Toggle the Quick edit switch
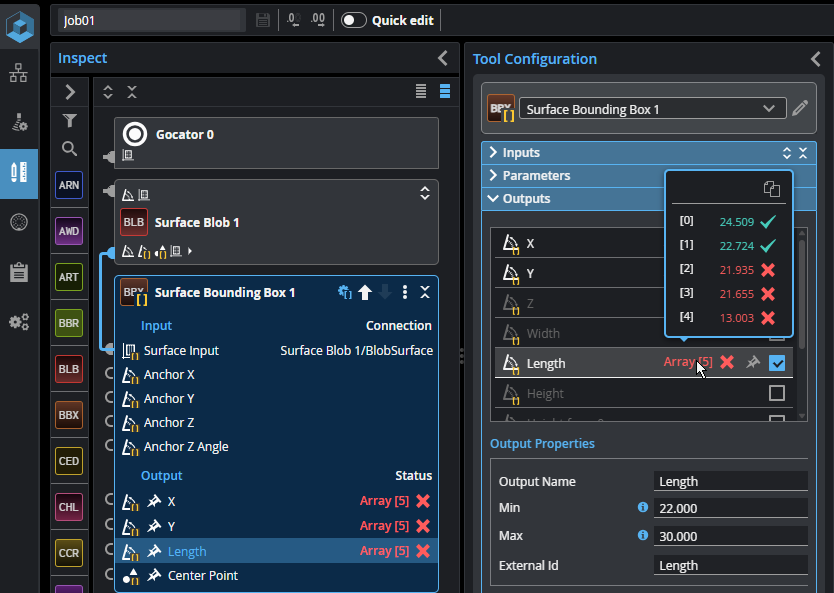Viewport: 834px width, 593px height. click(x=353, y=20)
